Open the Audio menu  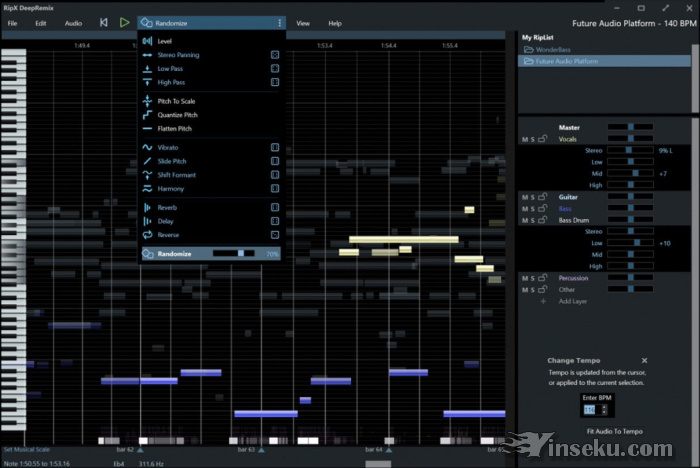pyautogui.click(x=73, y=23)
